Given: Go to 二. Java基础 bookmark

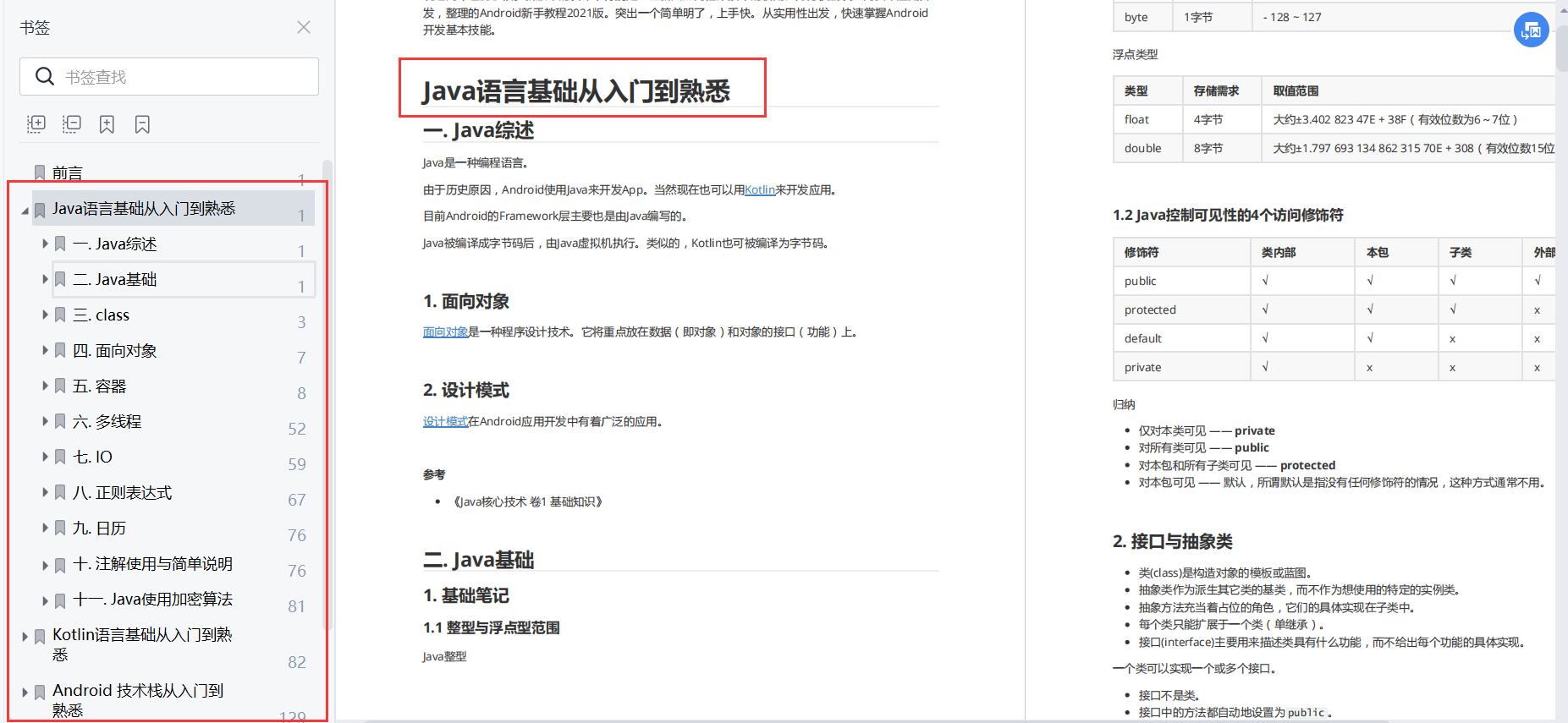Looking at the screenshot, I should (x=115, y=280).
